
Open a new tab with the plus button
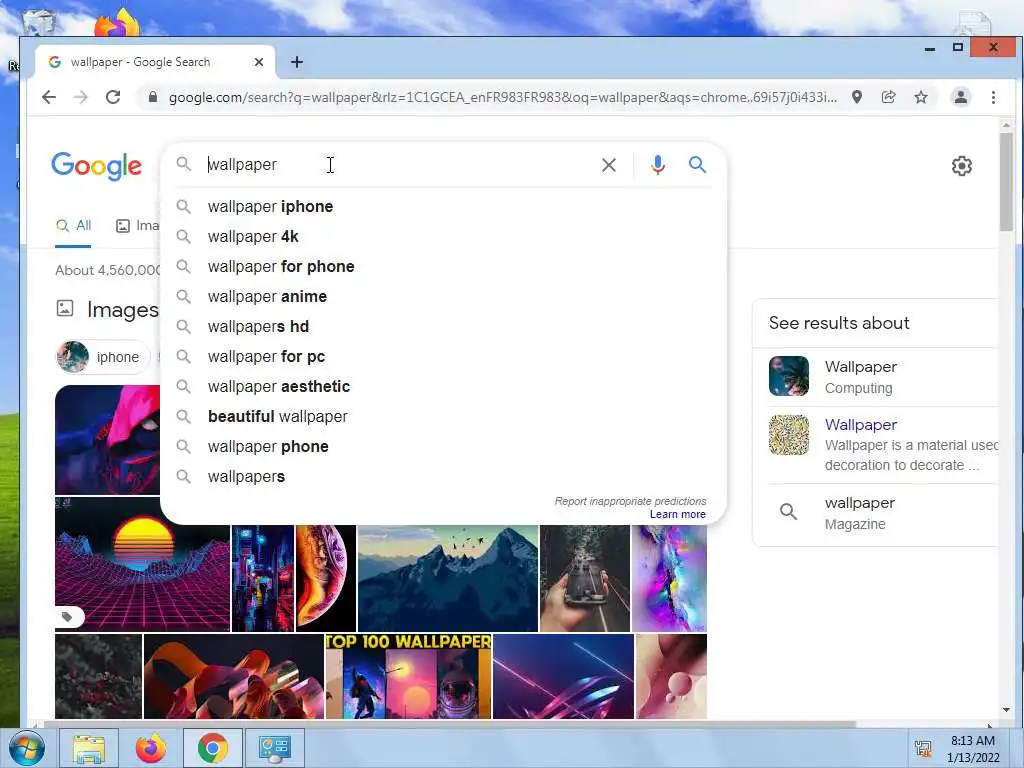click(297, 62)
